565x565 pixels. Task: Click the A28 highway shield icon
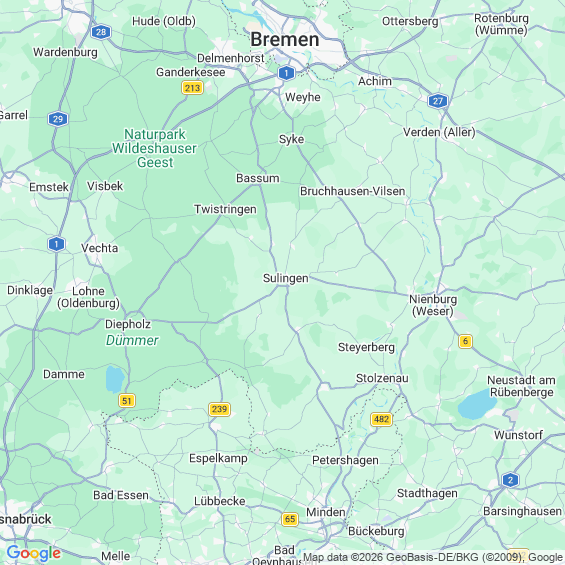click(x=101, y=32)
